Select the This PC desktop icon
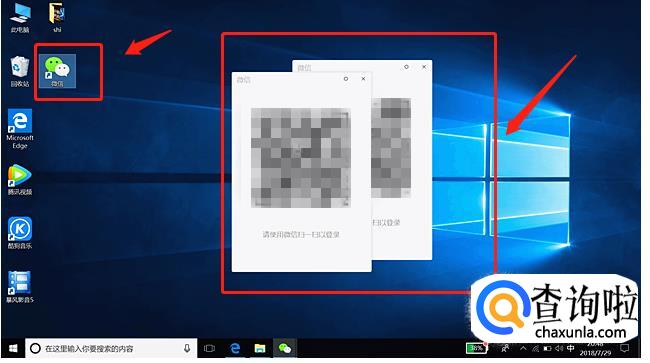The height and width of the screenshot is (363, 650). [x=20, y=17]
